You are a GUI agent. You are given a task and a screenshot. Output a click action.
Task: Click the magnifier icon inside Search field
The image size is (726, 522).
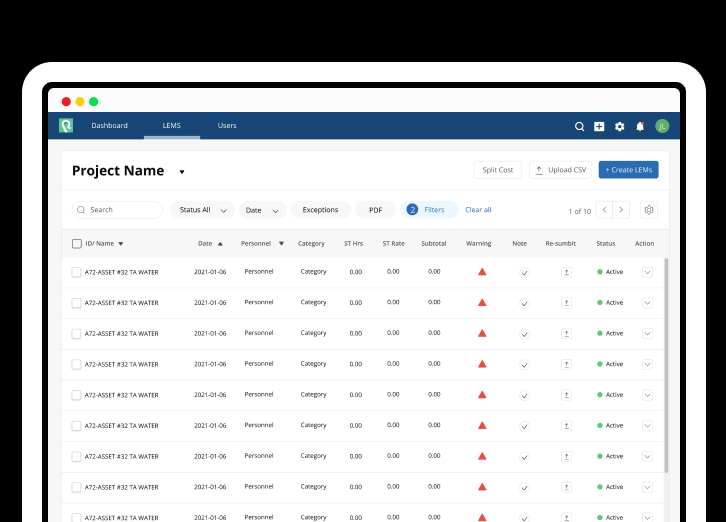(81, 210)
